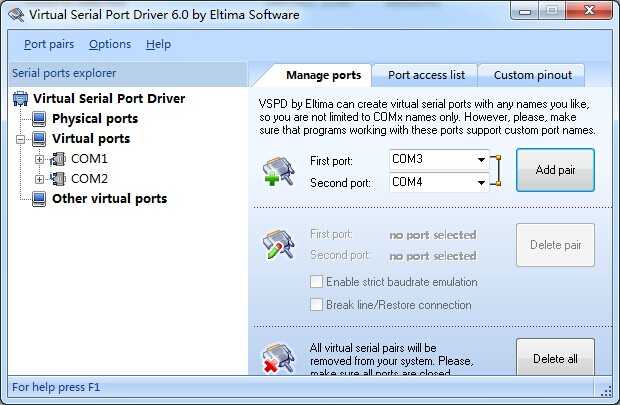Viewport: 620px width, 405px height.
Task: Minimize the Virtual Serial Port Driver window
Action: click(525, 11)
